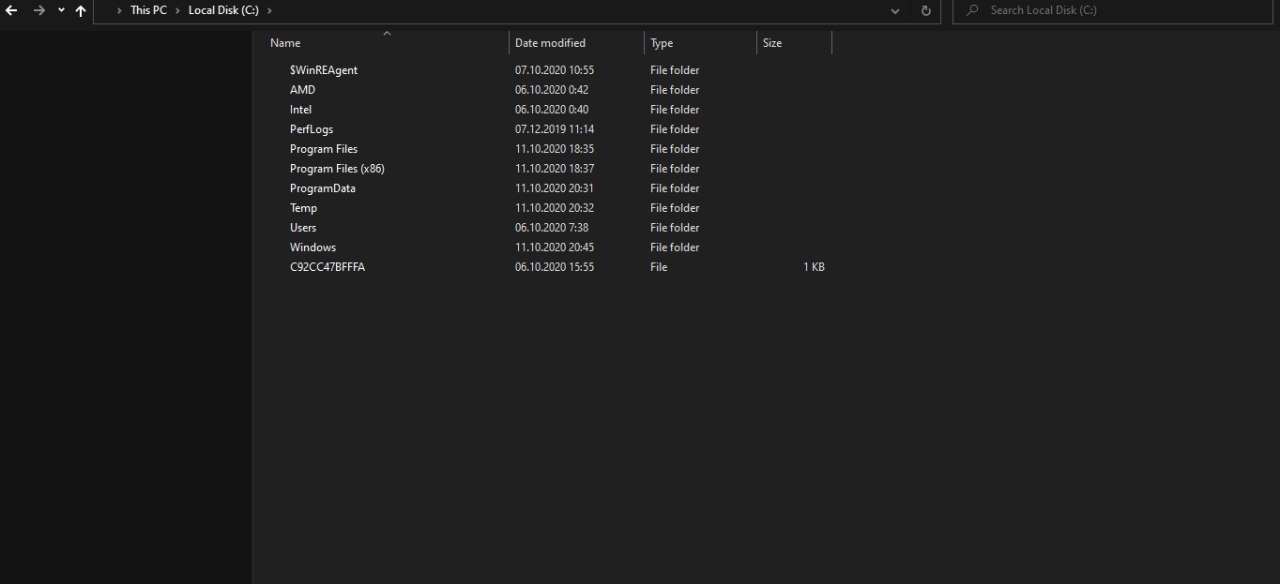
Task: Select Local Disk (C:) breadcrumb
Action: (x=223, y=10)
